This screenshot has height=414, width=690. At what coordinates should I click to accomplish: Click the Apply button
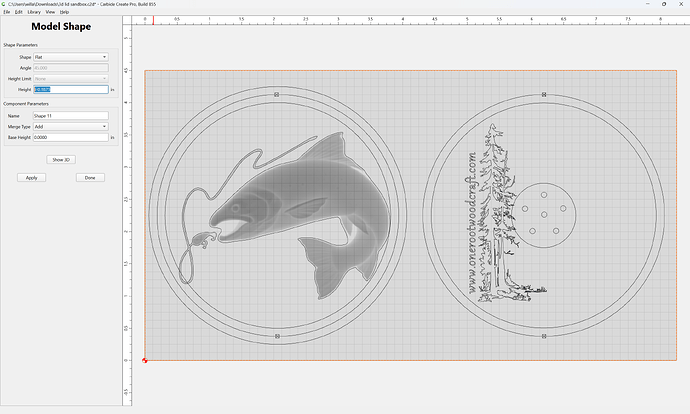pos(32,178)
